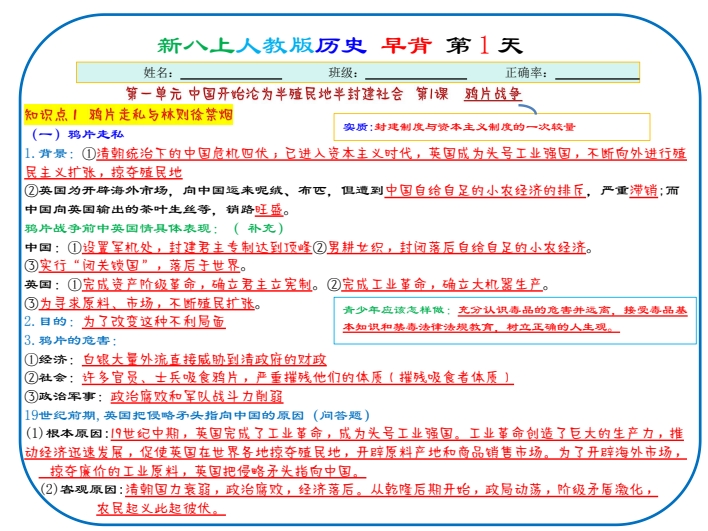Click the answer 为了改变这种不利局面

coord(153,322)
